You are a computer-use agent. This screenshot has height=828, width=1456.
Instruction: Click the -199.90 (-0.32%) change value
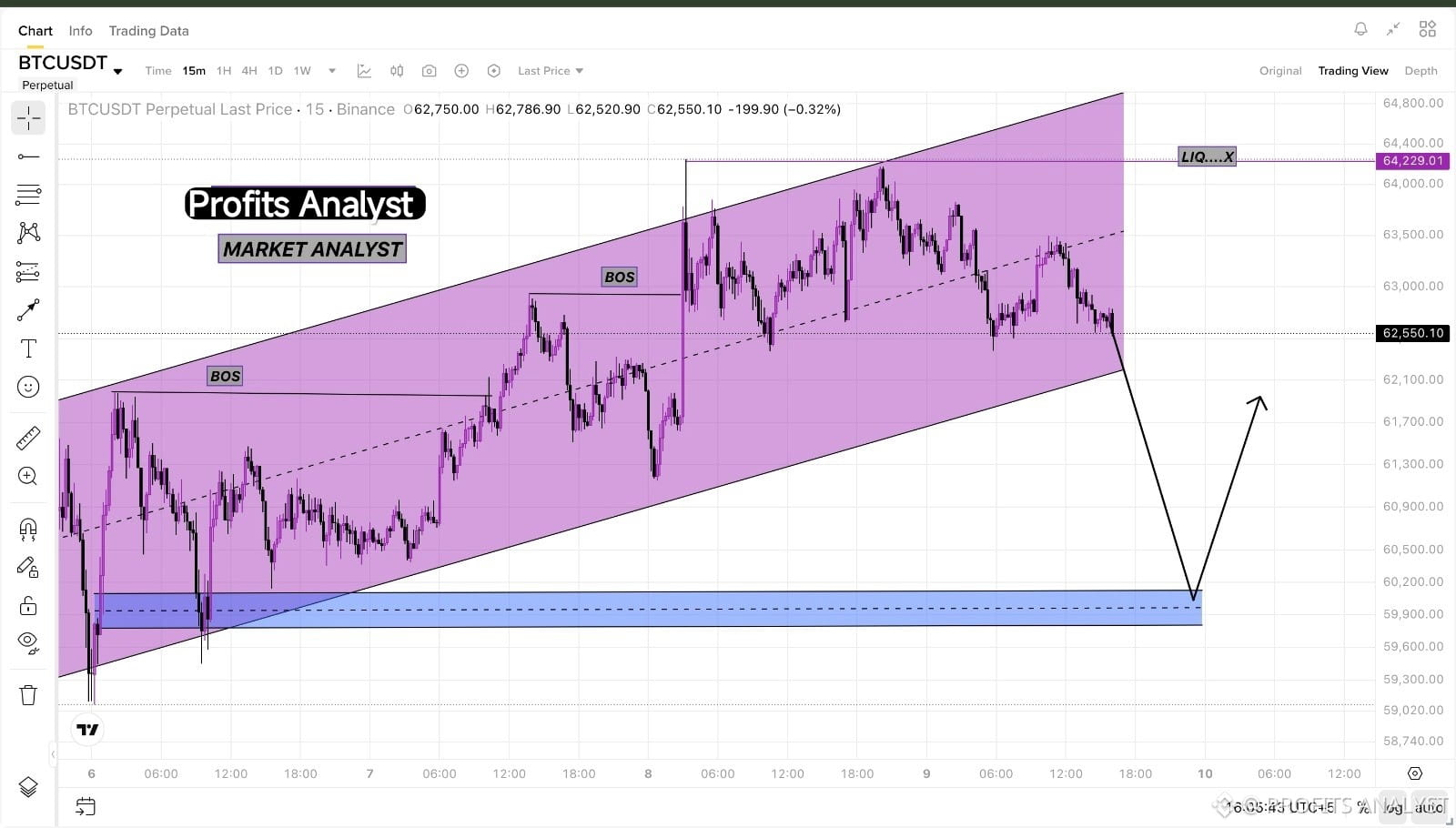click(784, 109)
